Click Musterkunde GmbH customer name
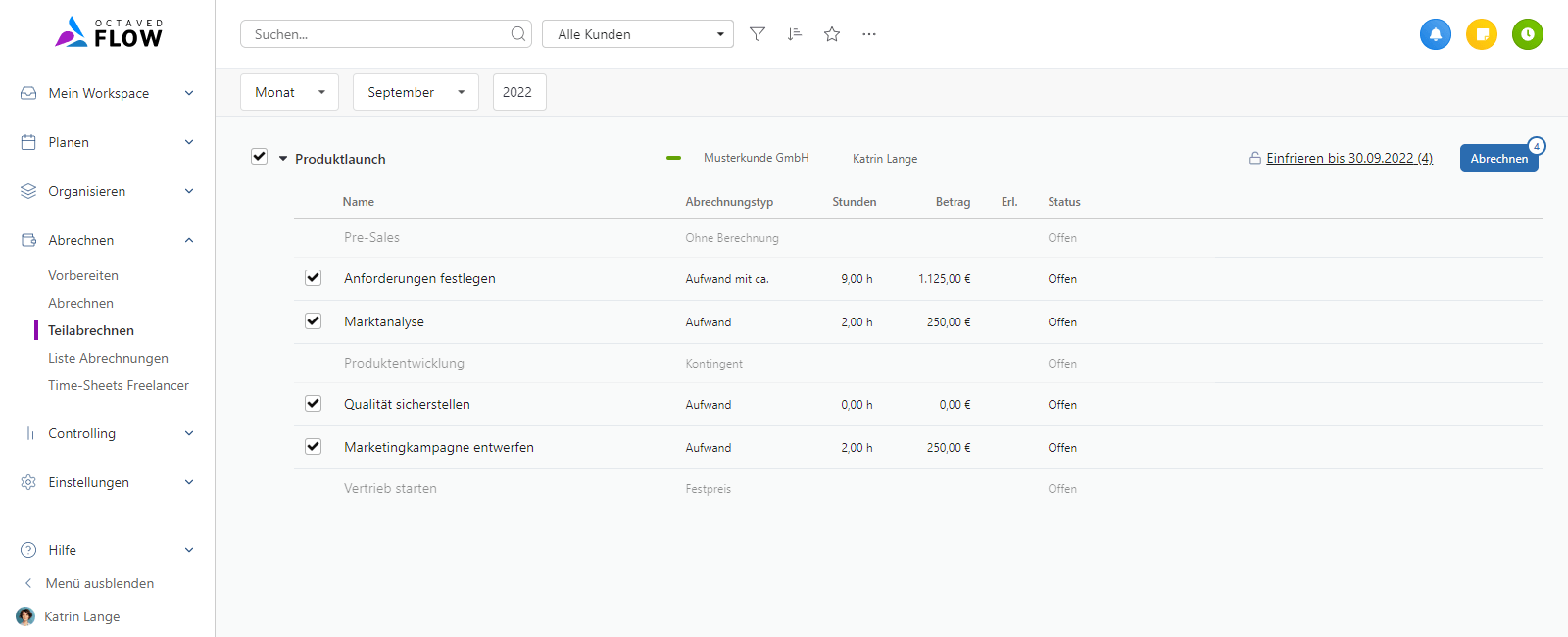The height and width of the screenshot is (637, 1568). (757, 158)
